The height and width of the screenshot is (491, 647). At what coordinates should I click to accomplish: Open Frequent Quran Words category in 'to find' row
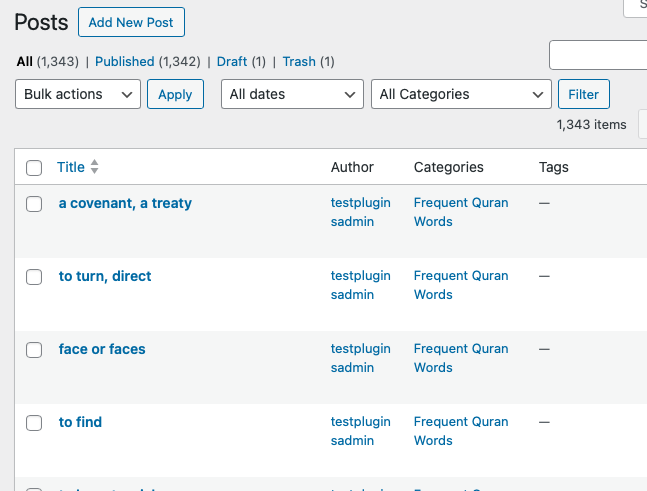pyautogui.click(x=461, y=431)
